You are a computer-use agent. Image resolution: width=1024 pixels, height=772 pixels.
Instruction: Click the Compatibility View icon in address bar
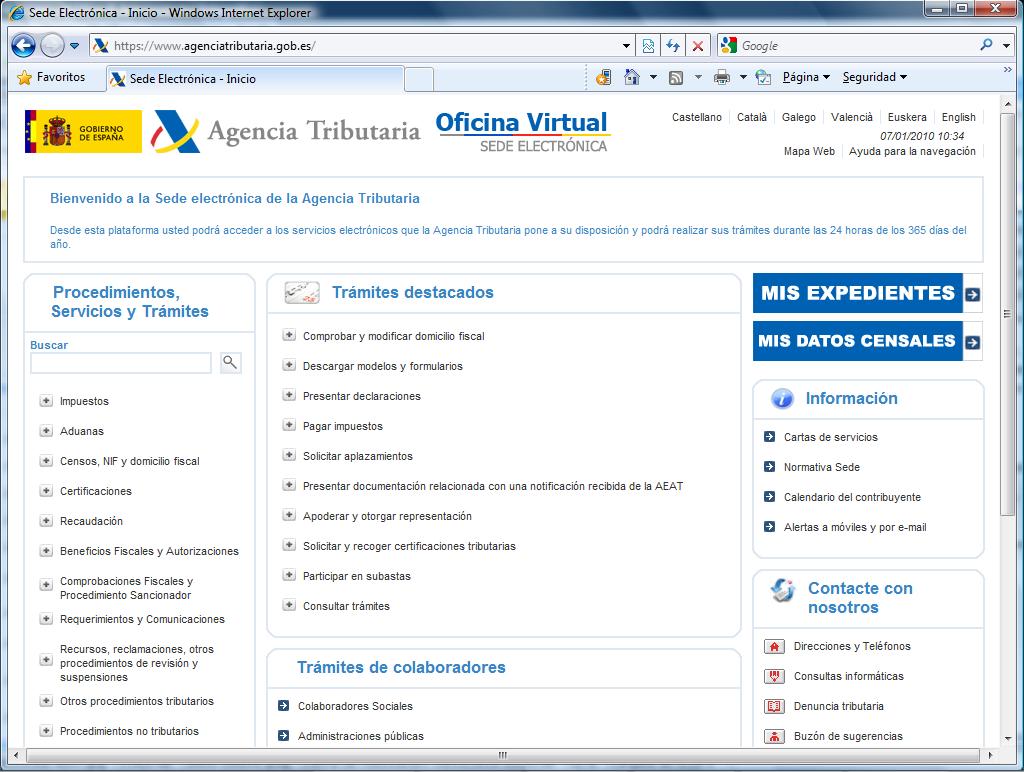649,46
